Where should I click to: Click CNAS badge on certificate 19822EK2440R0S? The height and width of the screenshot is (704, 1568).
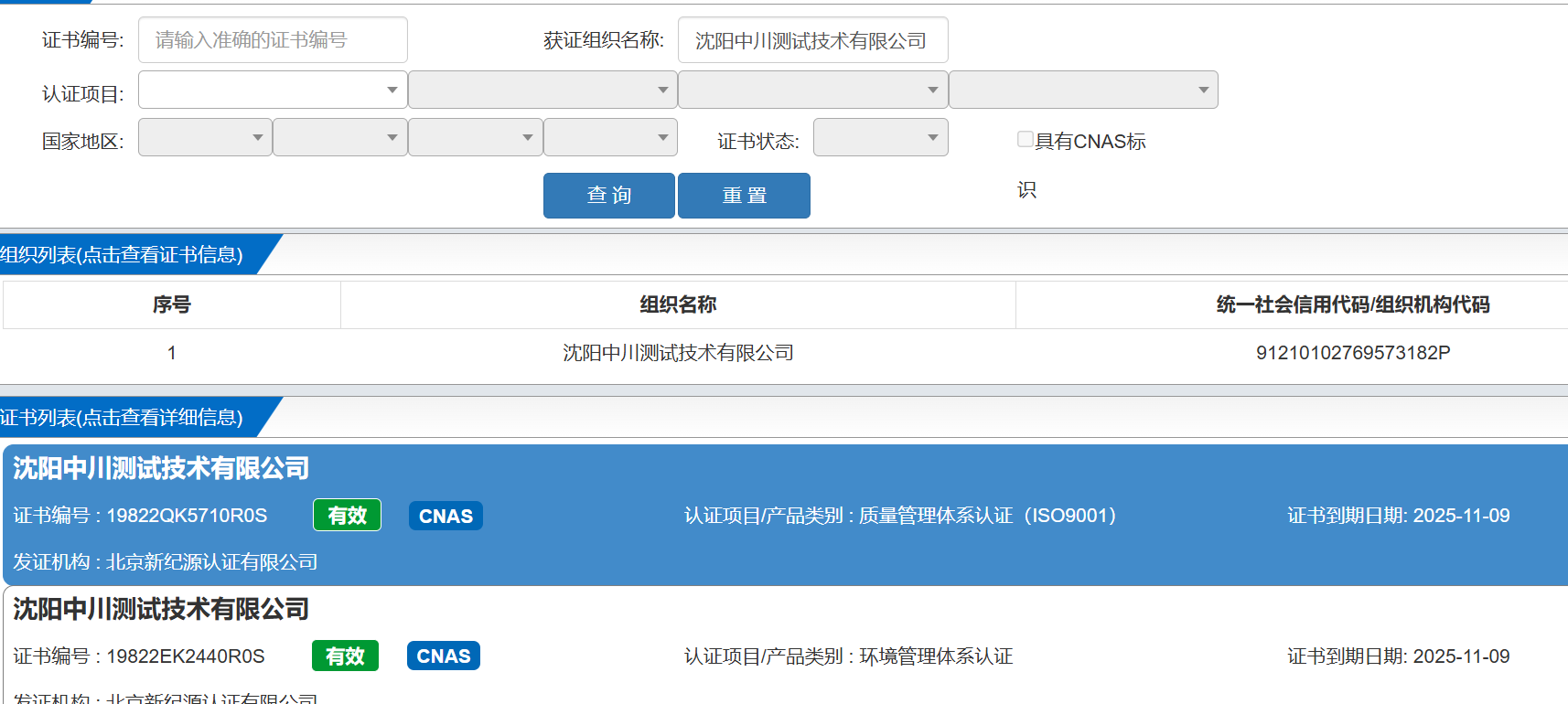(x=444, y=656)
